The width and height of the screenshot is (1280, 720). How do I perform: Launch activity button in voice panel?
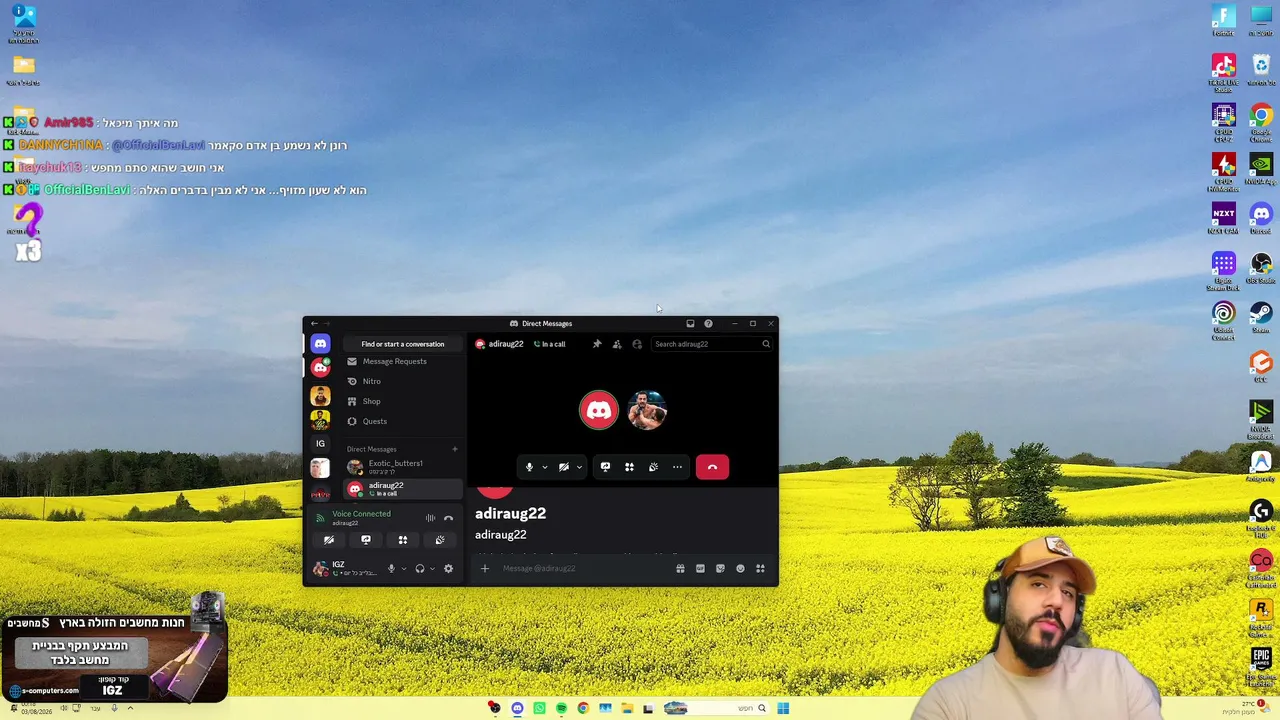403,540
